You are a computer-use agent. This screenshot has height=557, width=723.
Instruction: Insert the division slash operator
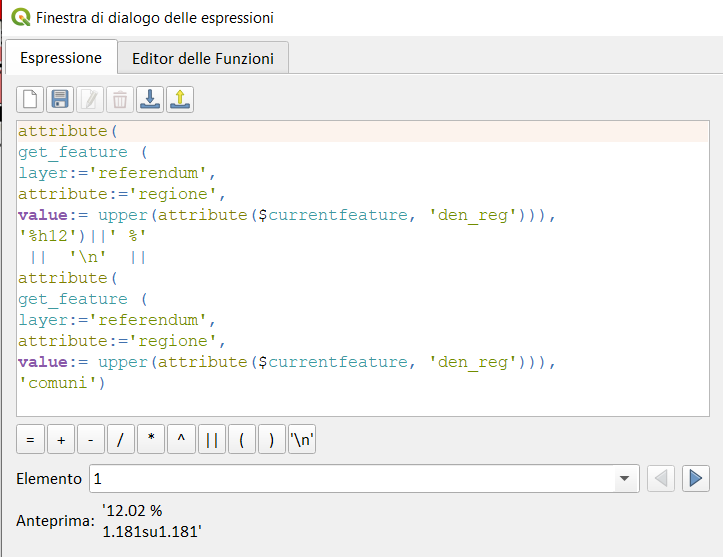point(120,439)
